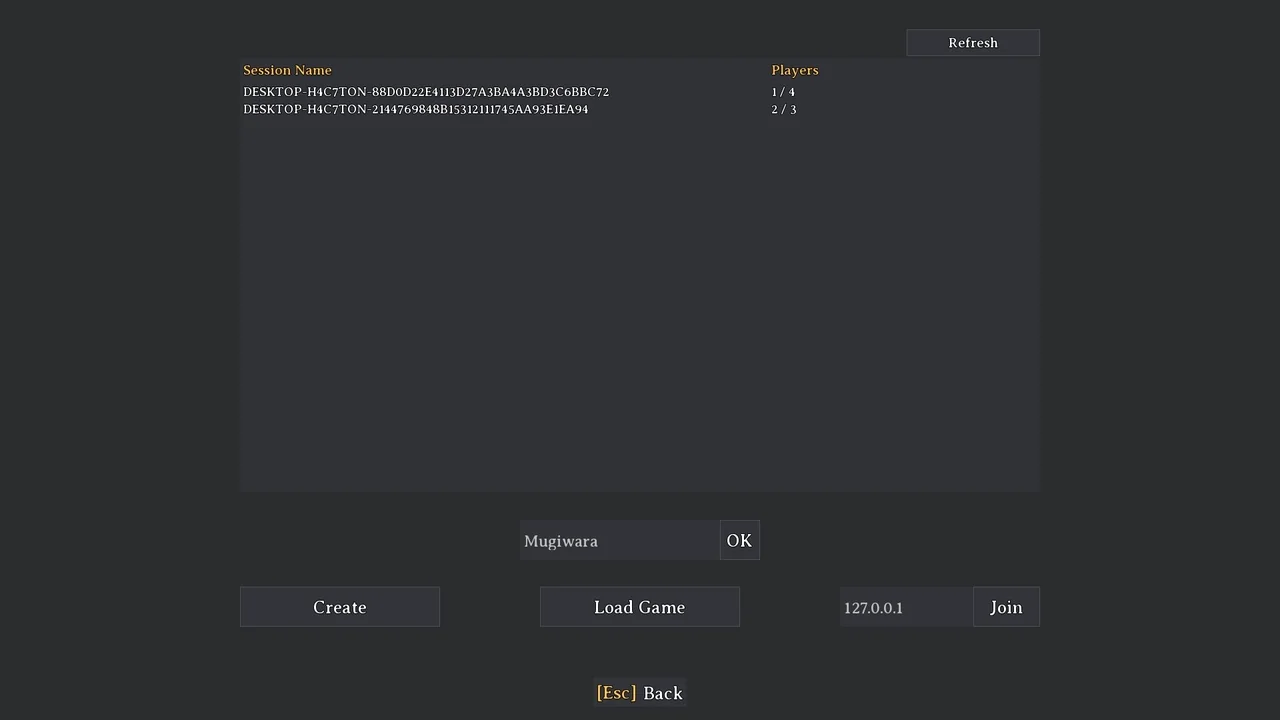Image resolution: width=1280 pixels, height=720 pixels.
Task: Focus the Mugiwara player name field
Action: (619, 540)
